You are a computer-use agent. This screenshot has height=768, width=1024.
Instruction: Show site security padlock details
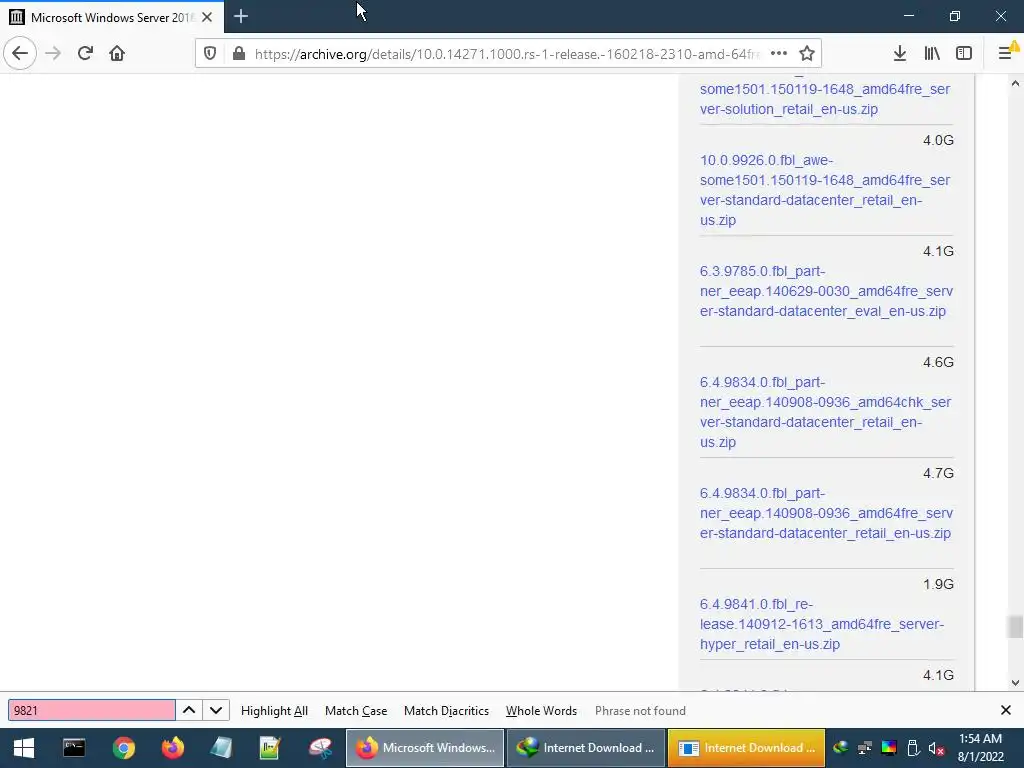(239, 54)
